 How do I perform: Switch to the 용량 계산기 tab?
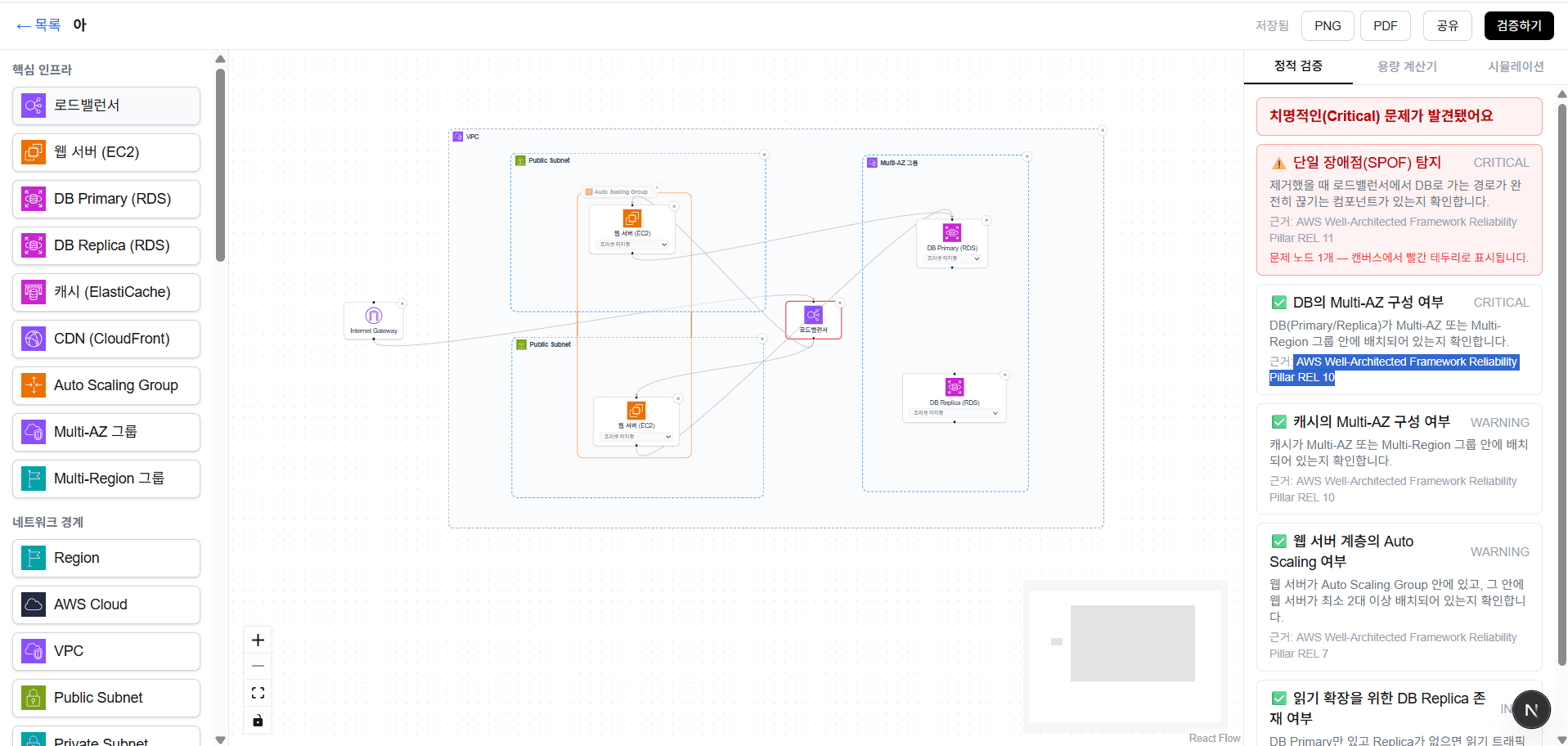pyautogui.click(x=1407, y=66)
